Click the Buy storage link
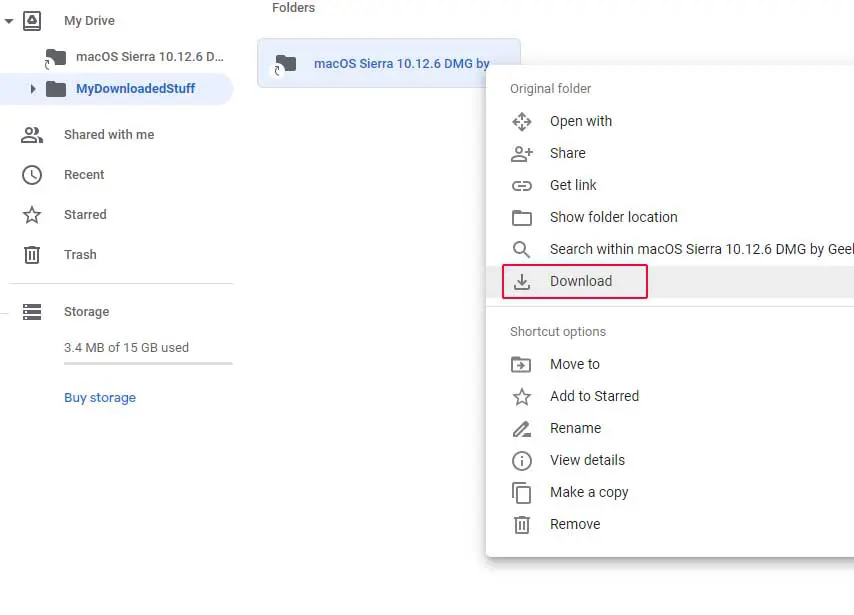The width and height of the screenshot is (854, 615). tap(100, 398)
